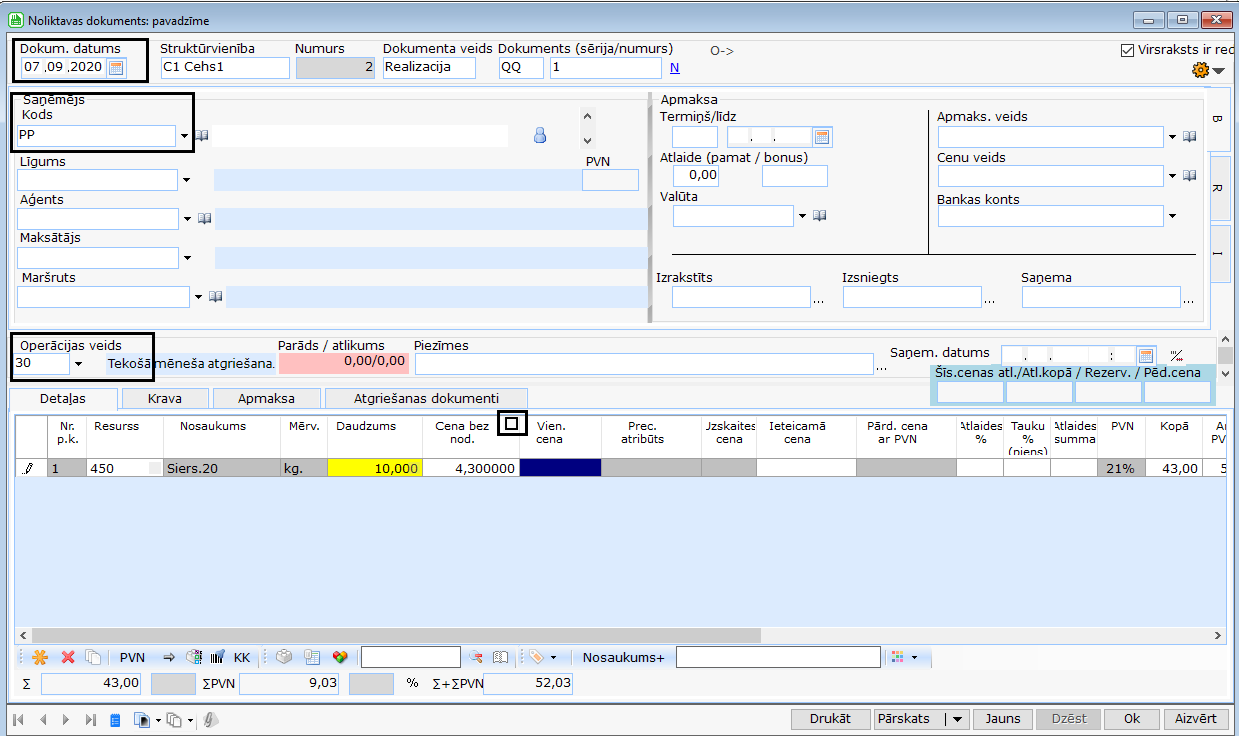Image resolution: width=1239 pixels, height=736 pixels.
Task: Open the lookup book beside Saņēmējs Kods
Action: tap(202, 136)
